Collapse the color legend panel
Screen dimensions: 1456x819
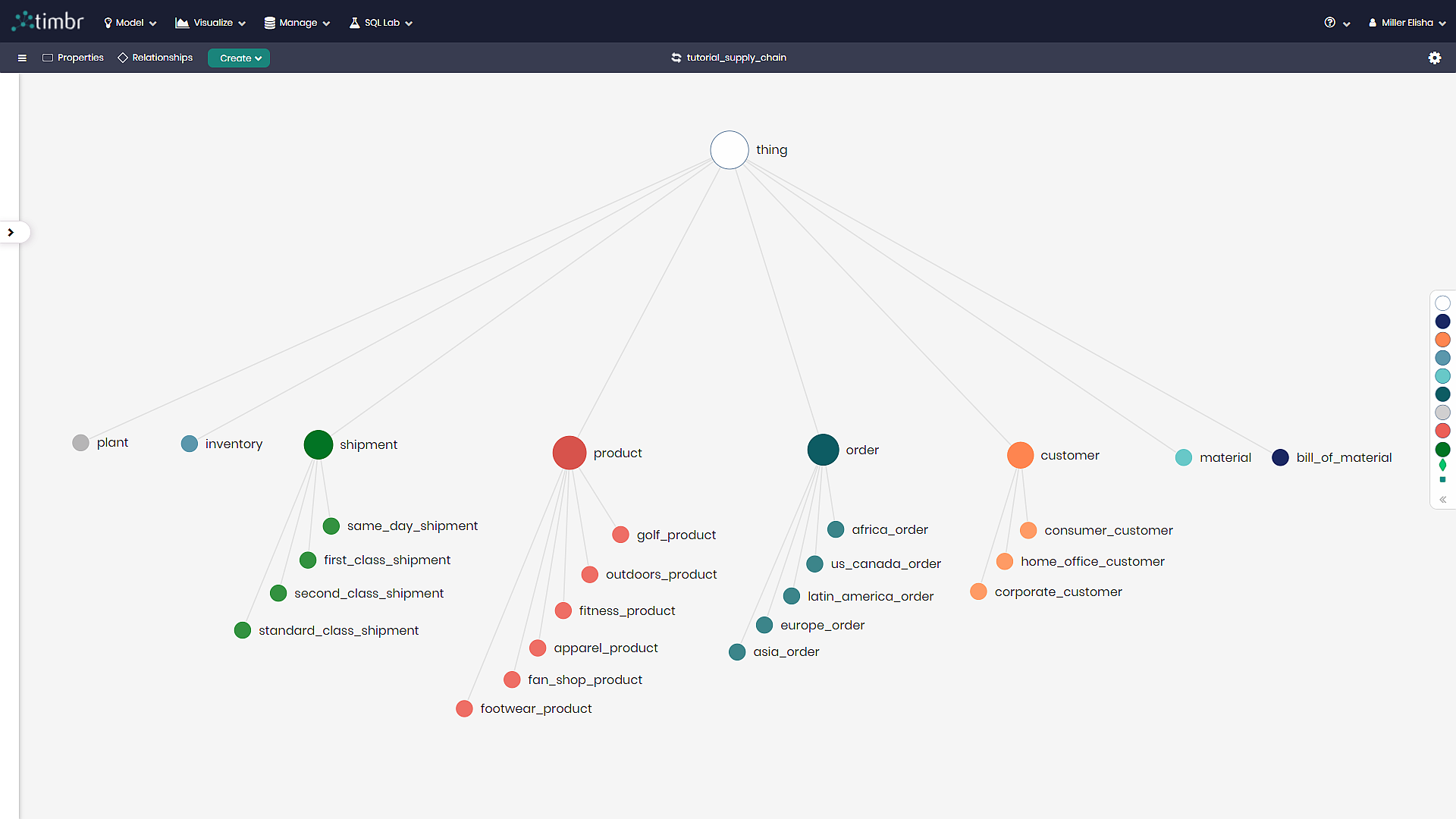[x=1442, y=500]
